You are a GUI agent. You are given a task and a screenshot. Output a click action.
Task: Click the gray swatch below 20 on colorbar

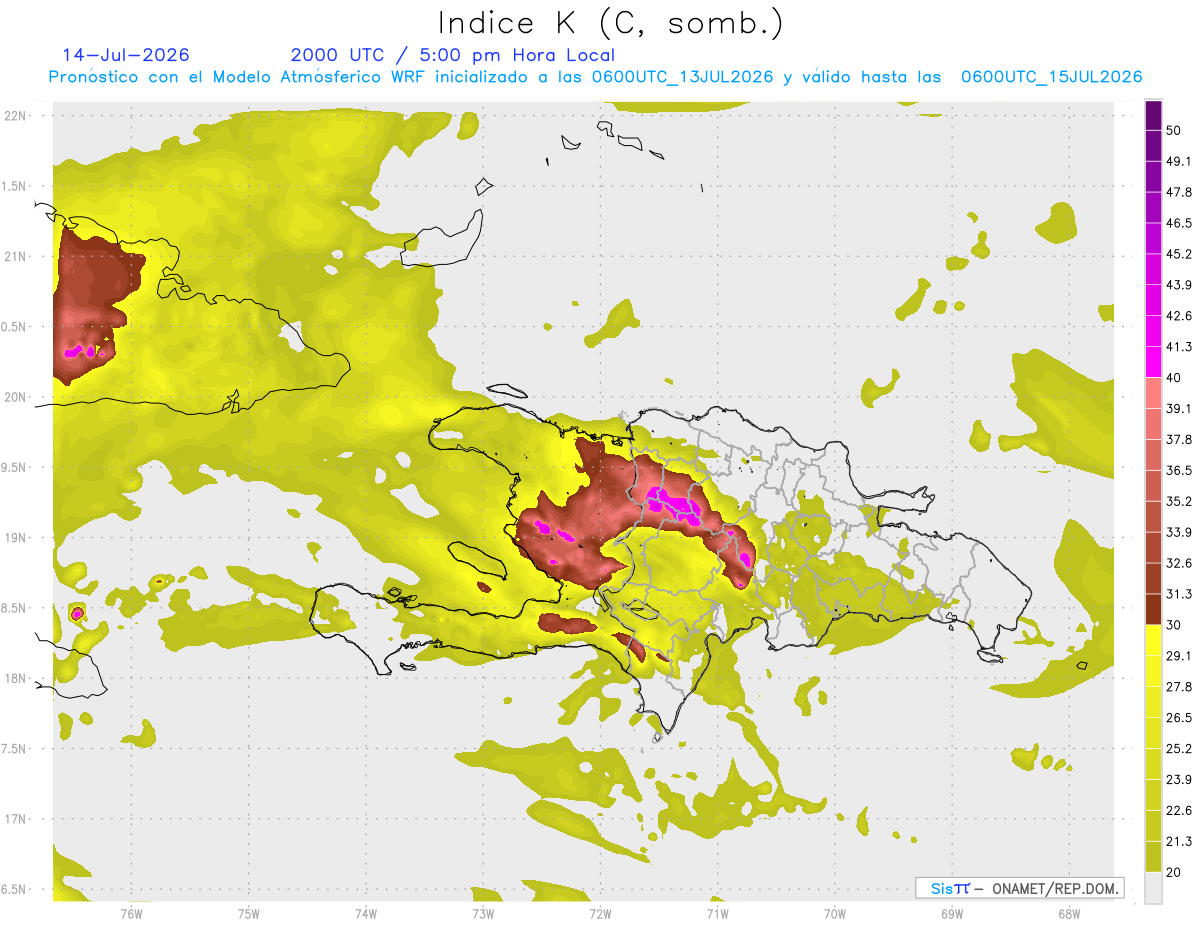coord(1153,888)
